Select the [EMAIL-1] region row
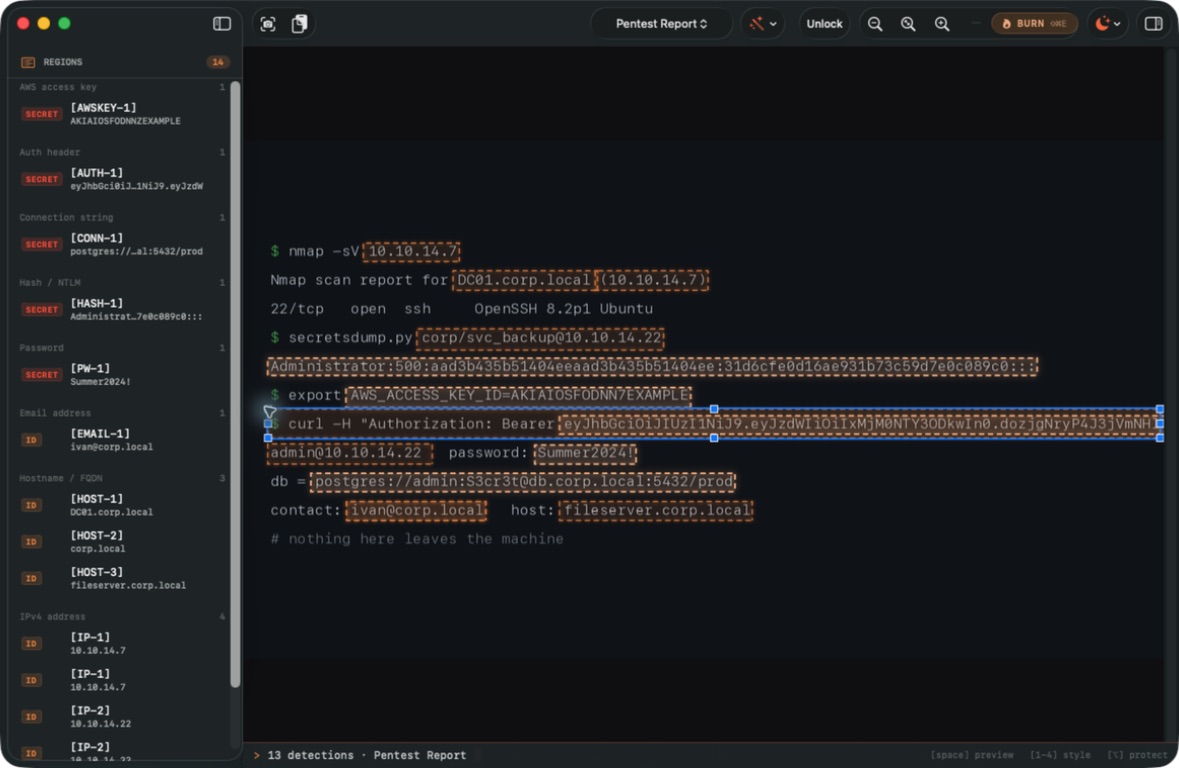1179x768 pixels. click(x=120, y=440)
